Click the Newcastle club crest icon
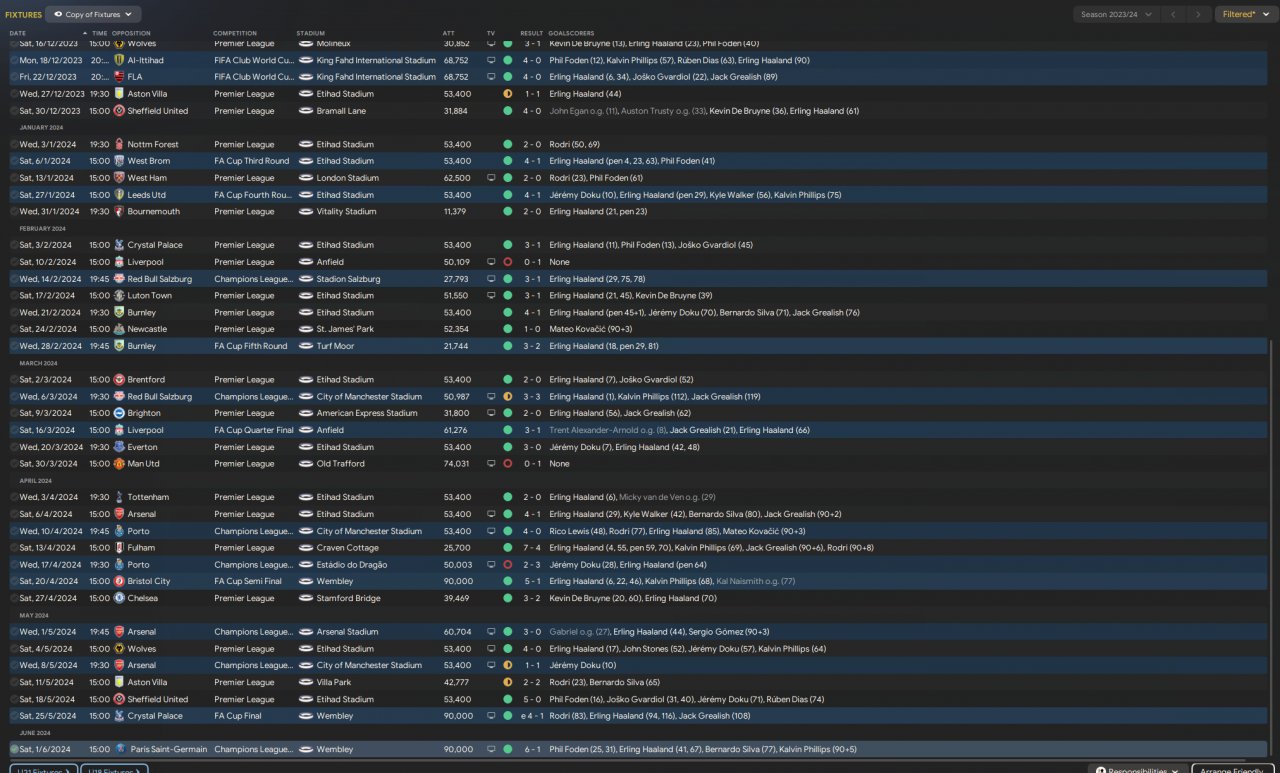Screen dimensions: 1280x773 119,329
